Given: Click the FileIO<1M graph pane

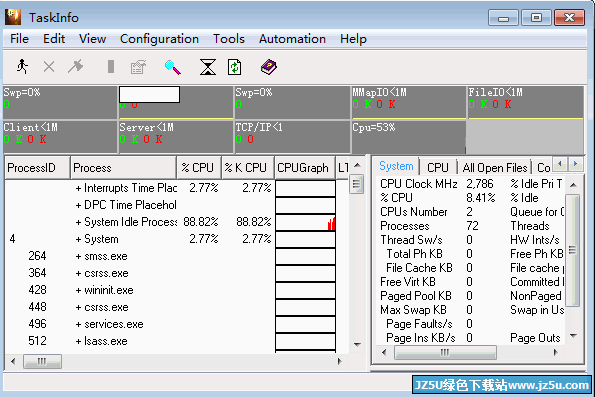Looking at the screenshot, I should click(526, 102).
